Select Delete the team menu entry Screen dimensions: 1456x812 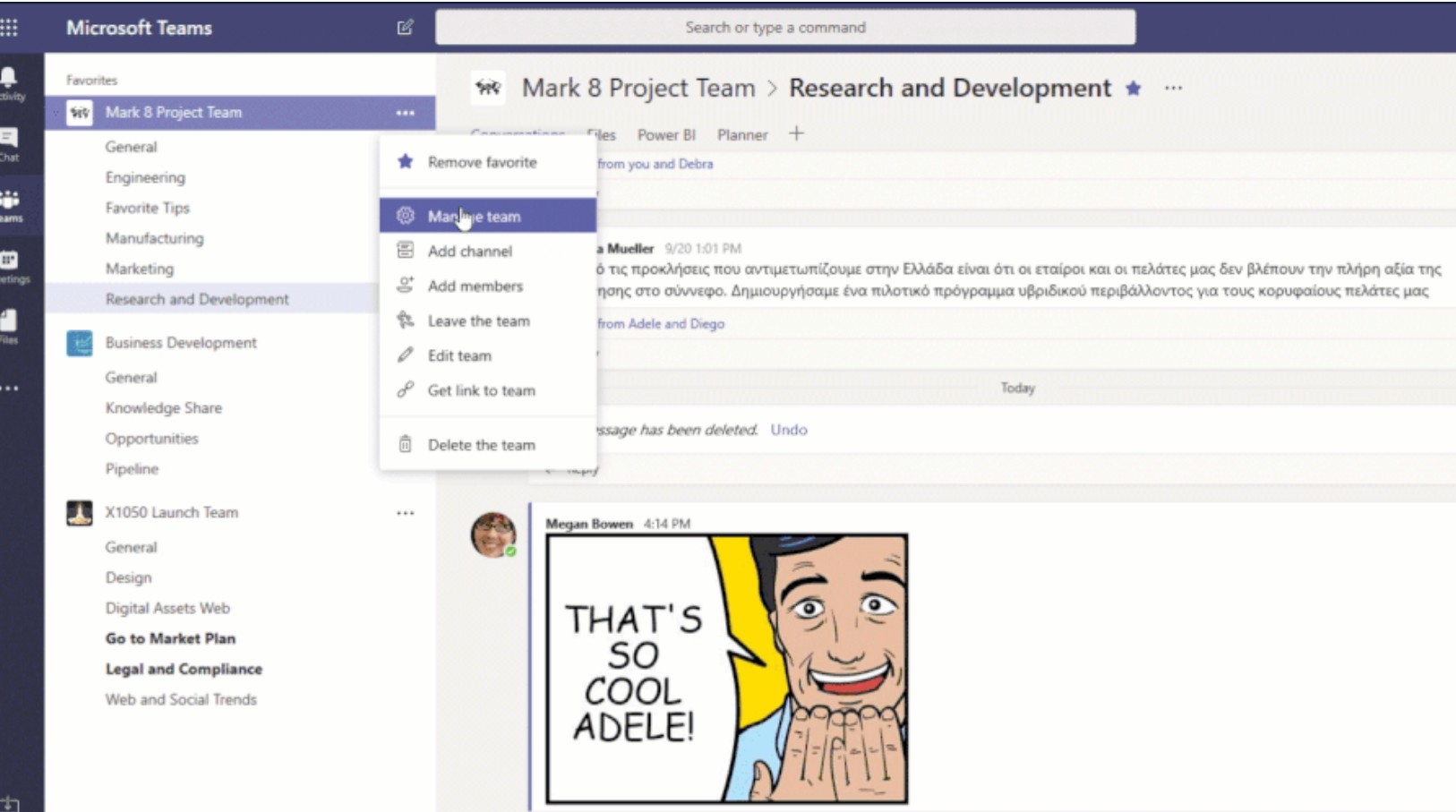tap(481, 445)
